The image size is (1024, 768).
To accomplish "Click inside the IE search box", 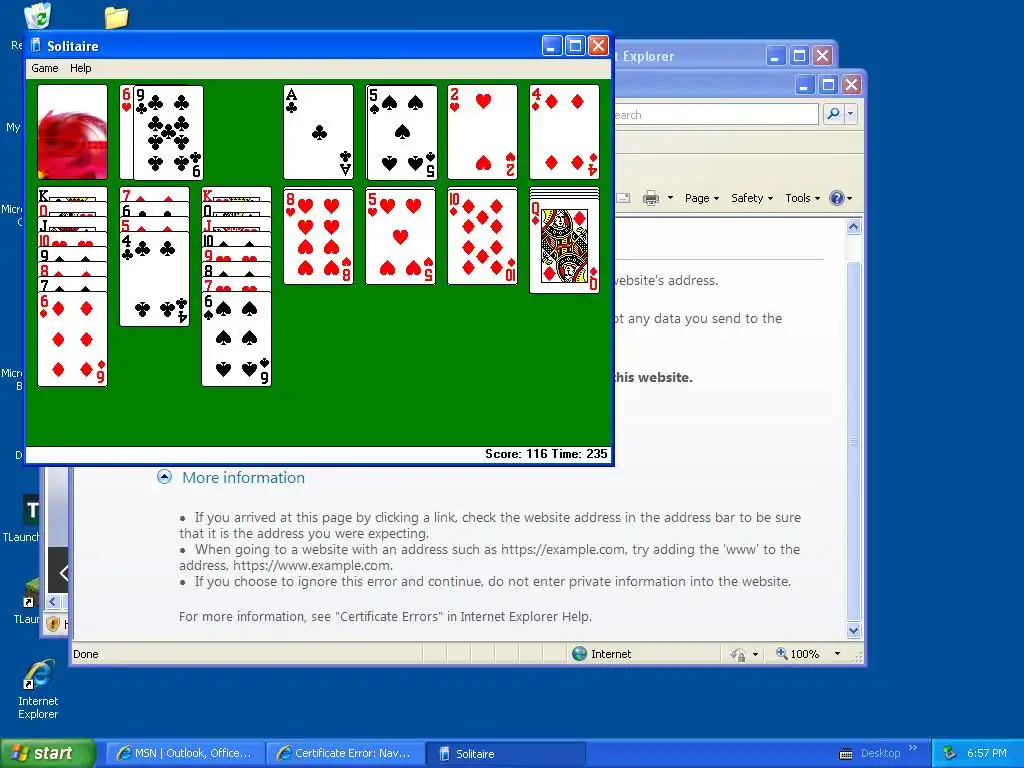I will 715,114.
